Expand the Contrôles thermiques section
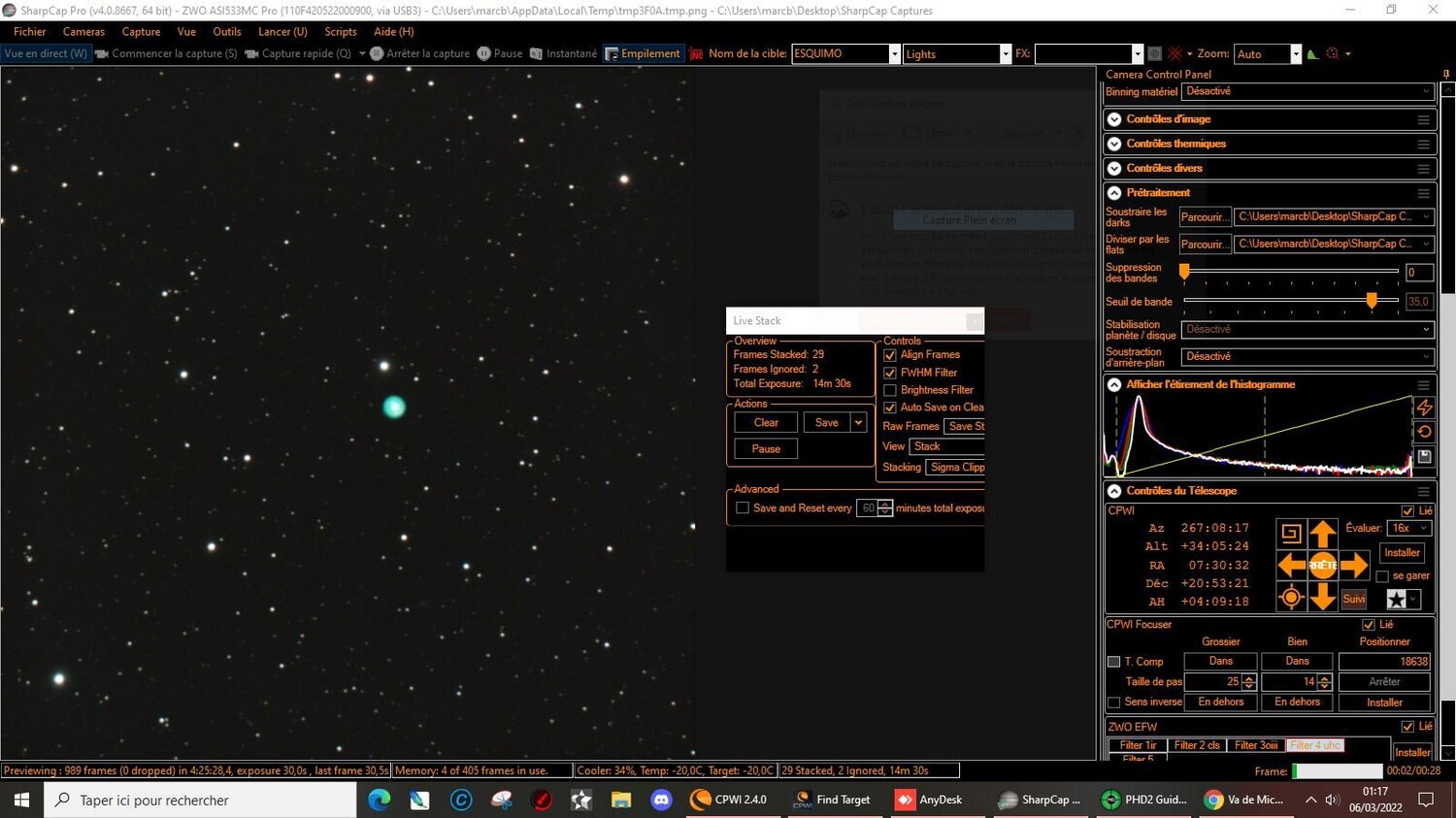Viewport: 1456px width, 818px height. (x=1114, y=144)
